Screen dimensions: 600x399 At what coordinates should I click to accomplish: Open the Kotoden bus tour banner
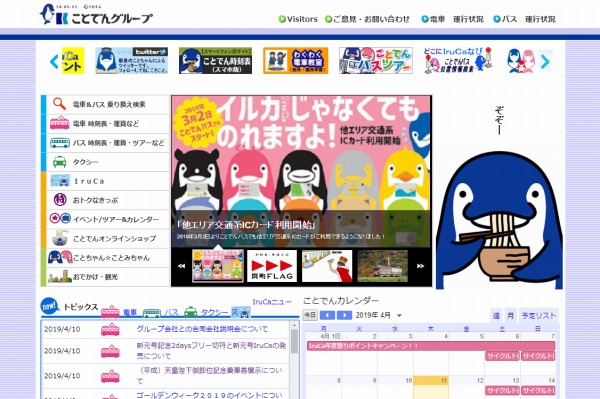coord(376,60)
